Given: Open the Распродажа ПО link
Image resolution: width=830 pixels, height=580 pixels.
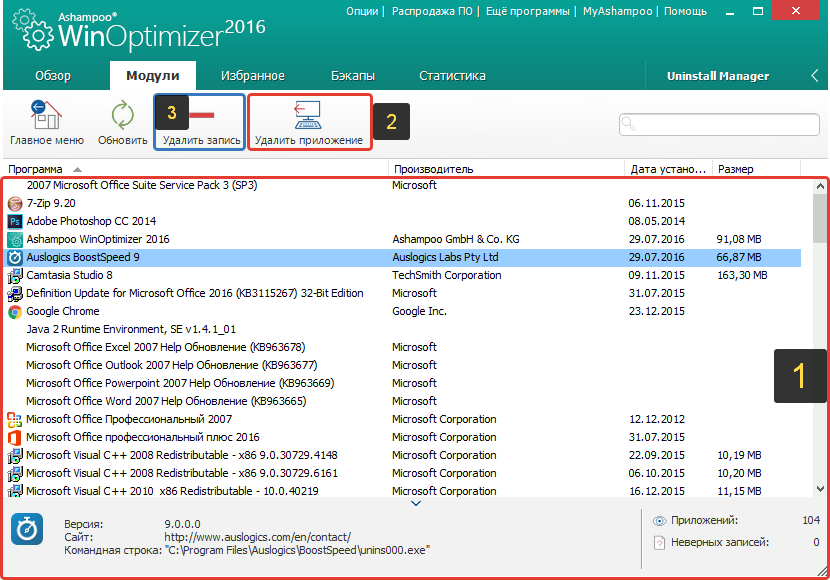Looking at the screenshot, I should coord(432,11).
